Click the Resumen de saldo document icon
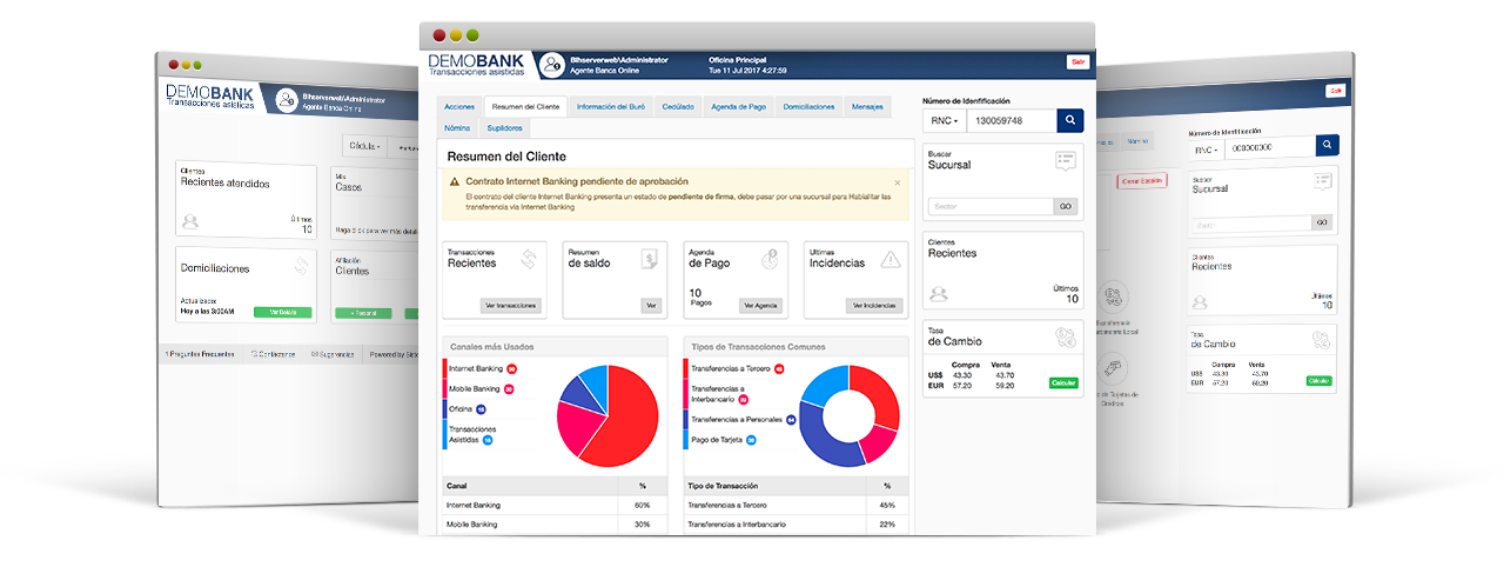Screen dimensions: 1504x577 [650, 259]
